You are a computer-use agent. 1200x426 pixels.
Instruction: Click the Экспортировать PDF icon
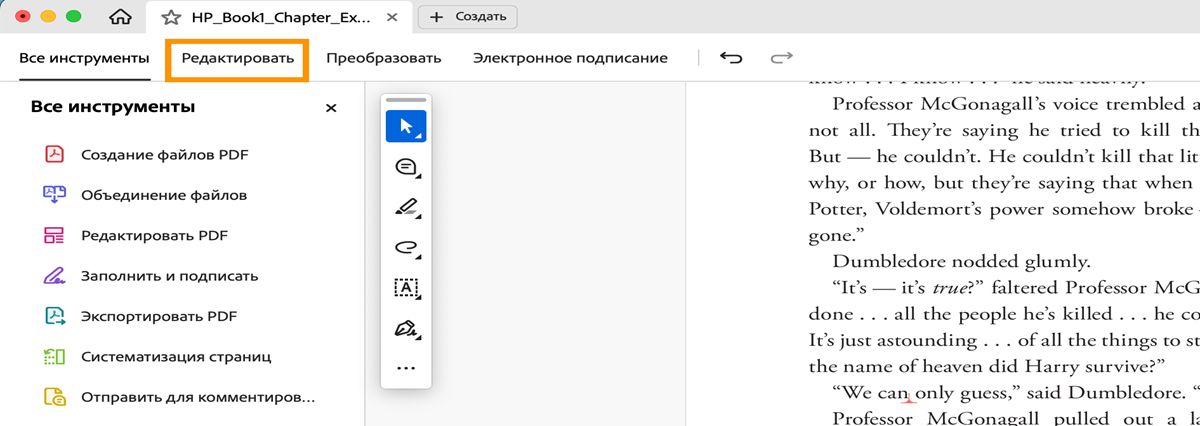(53, 316)
